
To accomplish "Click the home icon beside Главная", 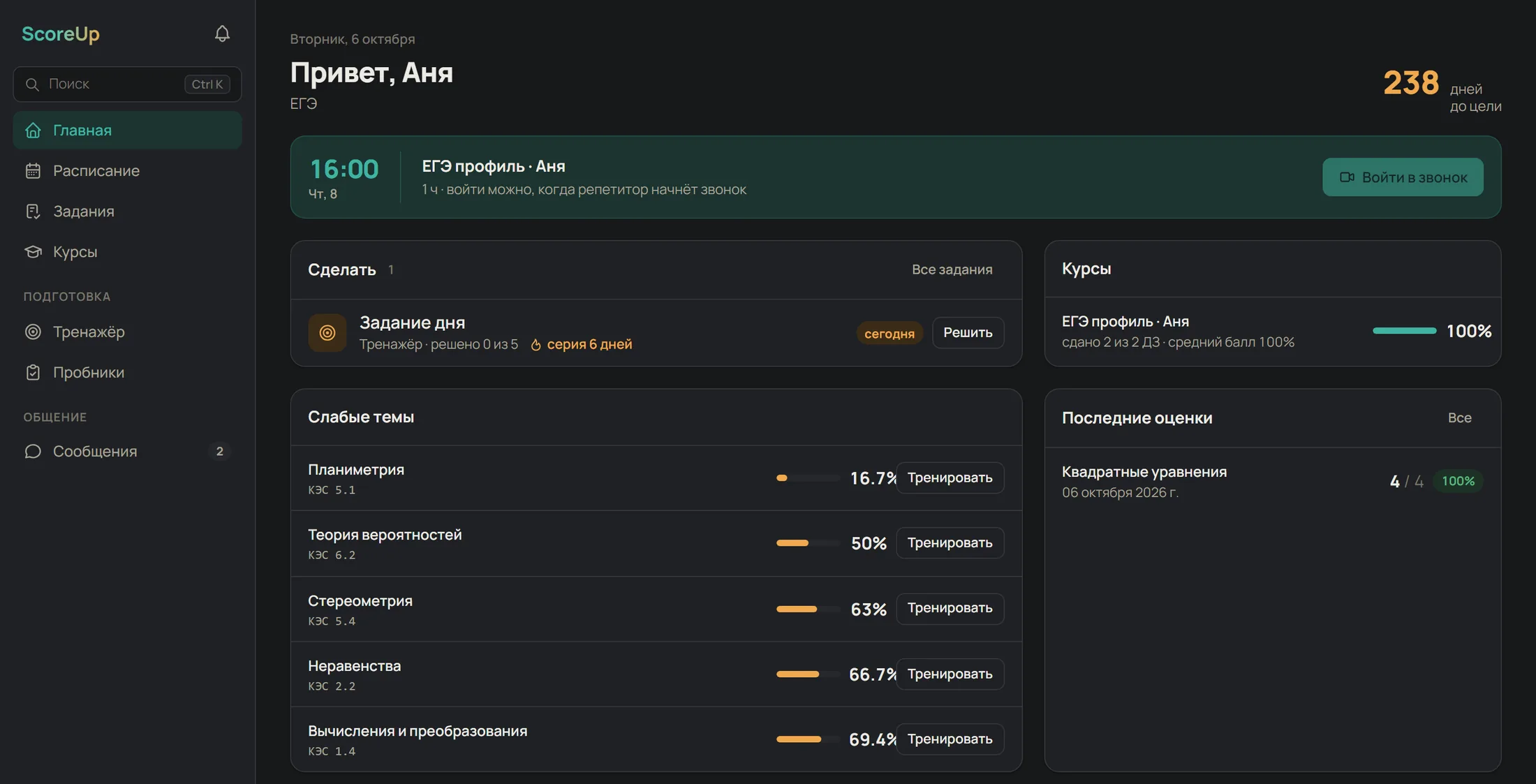I will click(33, 131).
